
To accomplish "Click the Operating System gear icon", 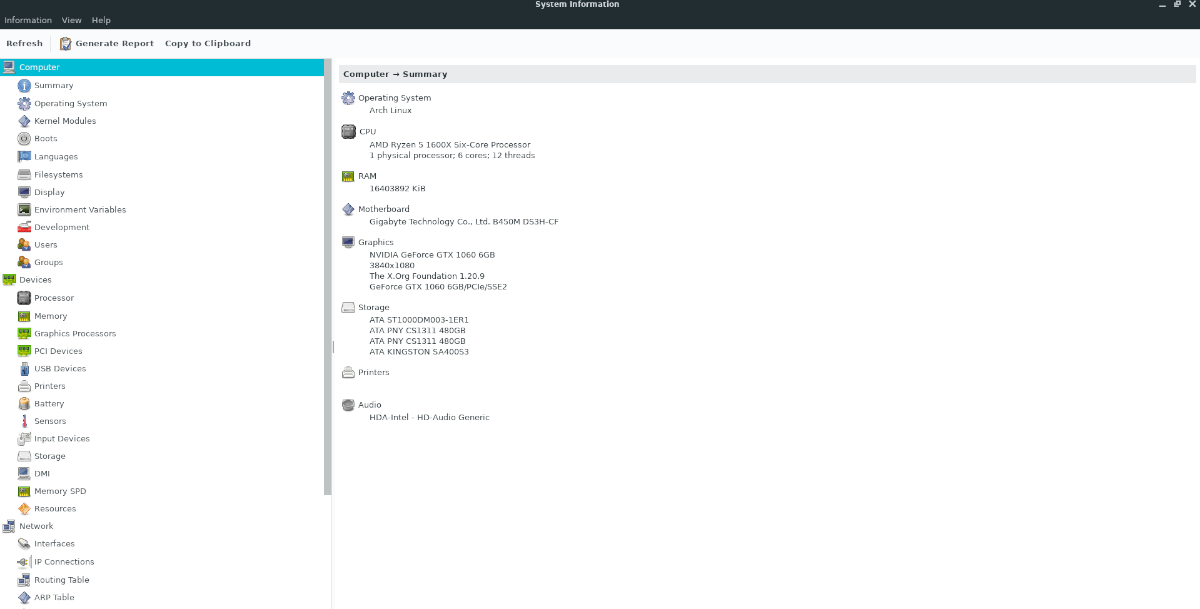I will pos(25,103).
